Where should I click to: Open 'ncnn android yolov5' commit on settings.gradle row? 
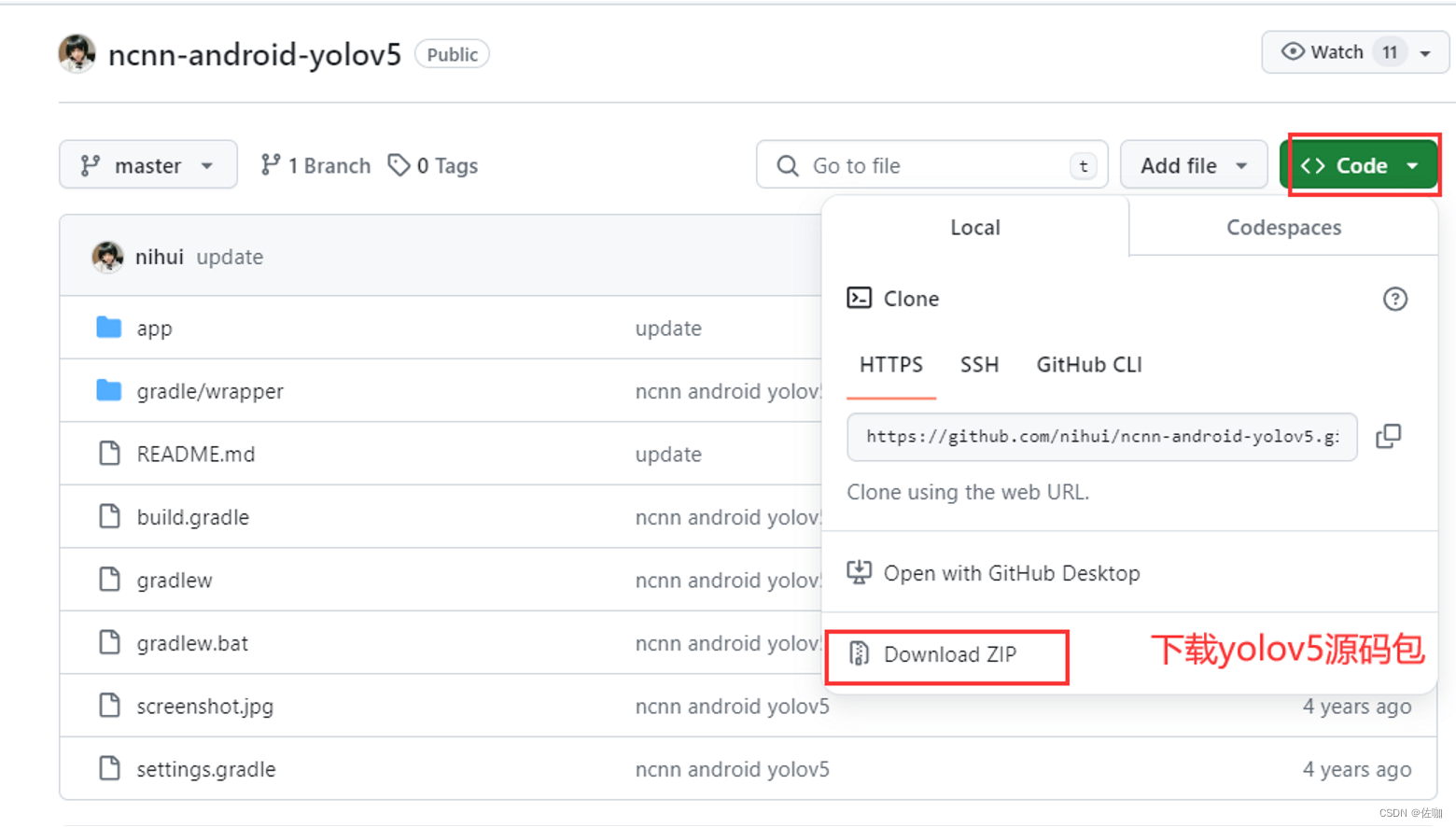pyautogui.click(x=732, y=769)
